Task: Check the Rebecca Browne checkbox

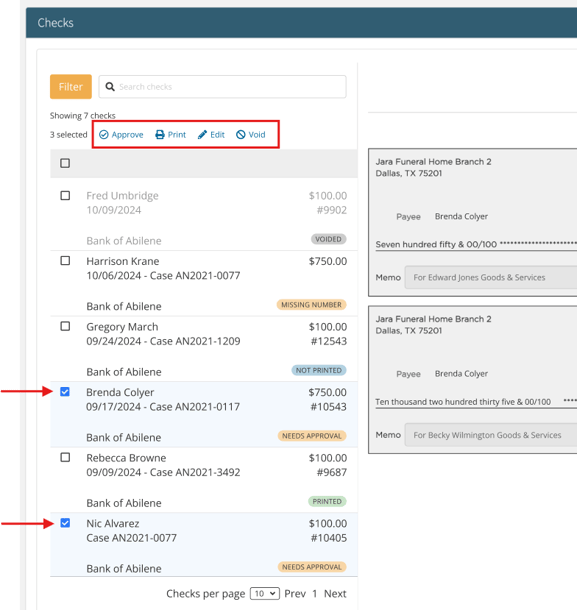Action: (65, 458)
